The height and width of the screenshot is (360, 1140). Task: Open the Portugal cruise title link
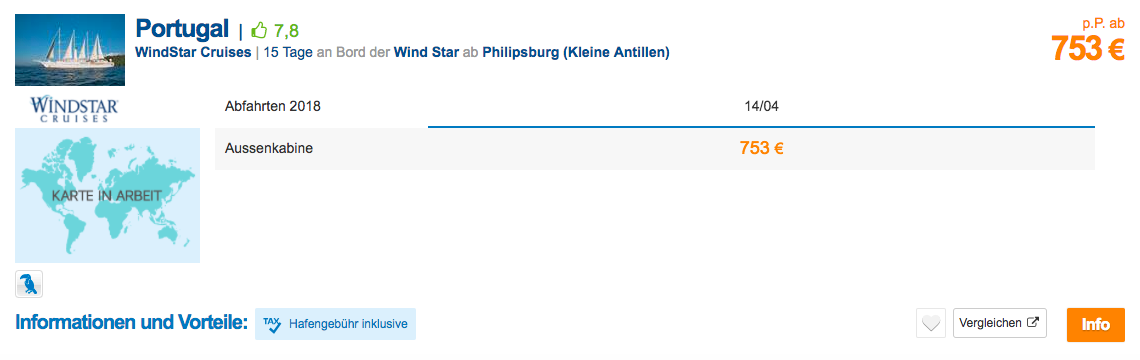tap(182, 29)
